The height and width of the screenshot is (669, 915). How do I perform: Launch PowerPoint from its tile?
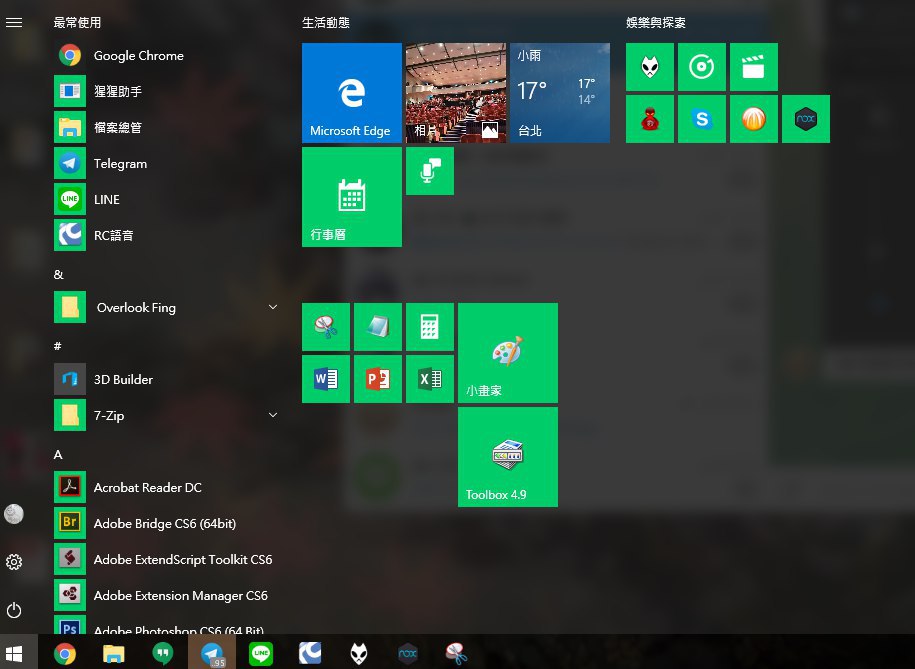pyautogui.click(x=378, y=379)
